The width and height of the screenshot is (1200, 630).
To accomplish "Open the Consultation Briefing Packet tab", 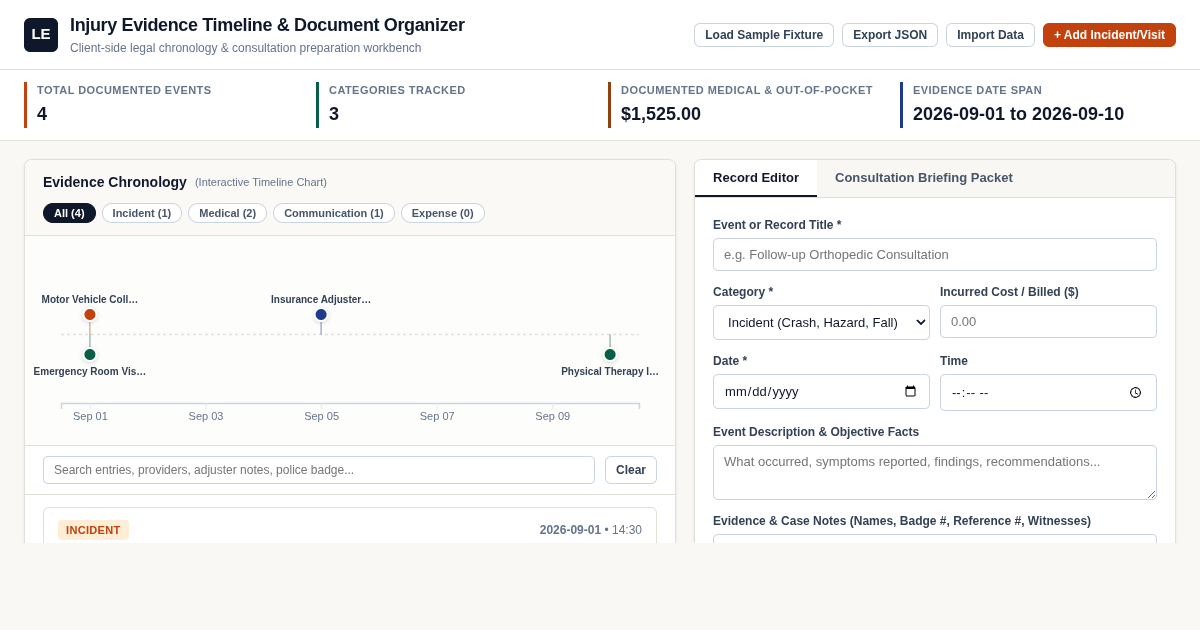I will (924, 178).
